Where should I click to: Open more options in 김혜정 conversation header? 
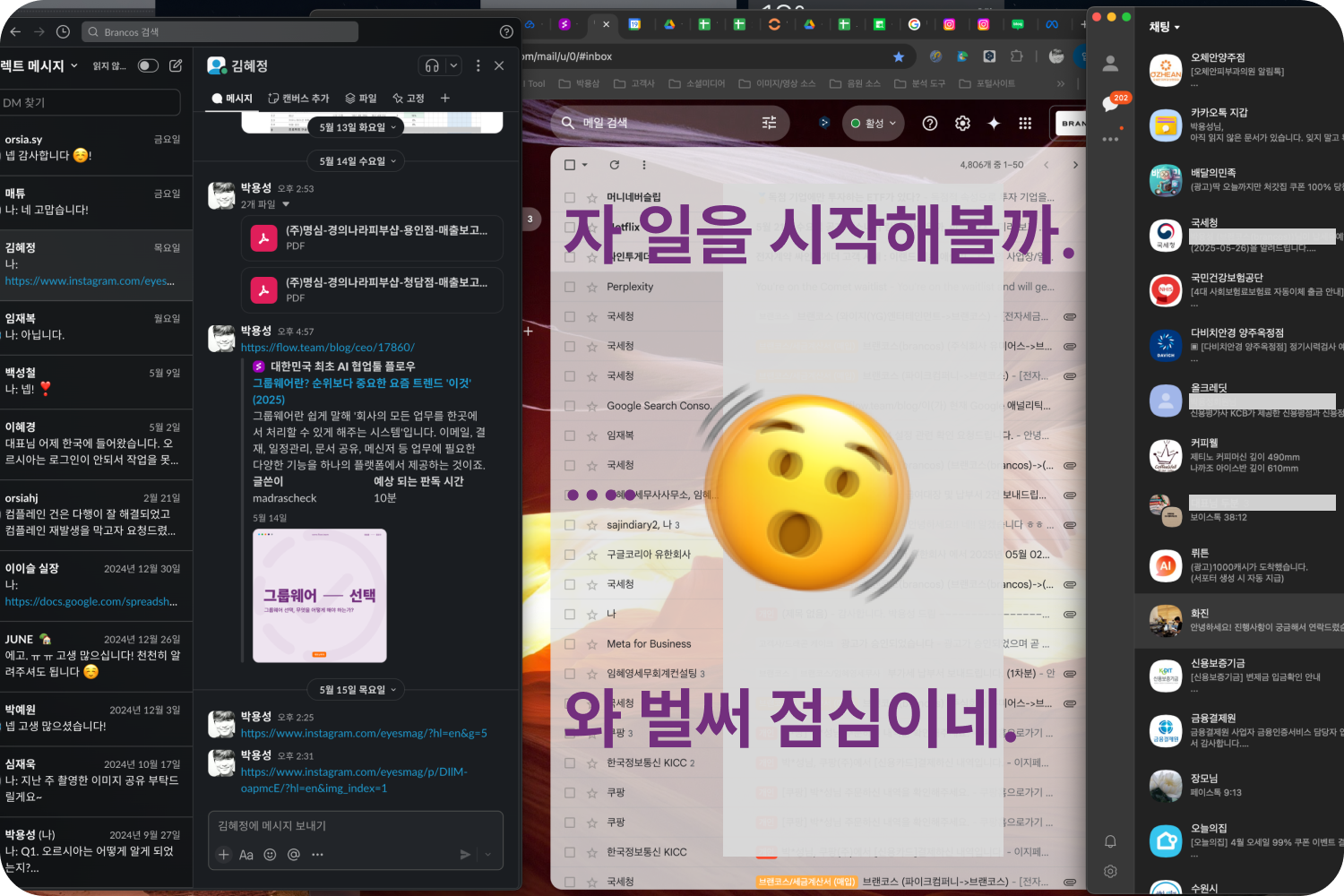(478, 65)
